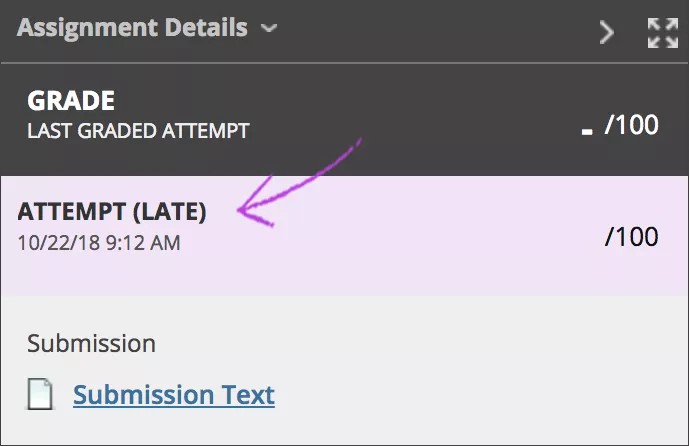This screenshot has height=446, width=689.
Task: Click the purple arrow's tail in dark header
Action: [352, 145]
